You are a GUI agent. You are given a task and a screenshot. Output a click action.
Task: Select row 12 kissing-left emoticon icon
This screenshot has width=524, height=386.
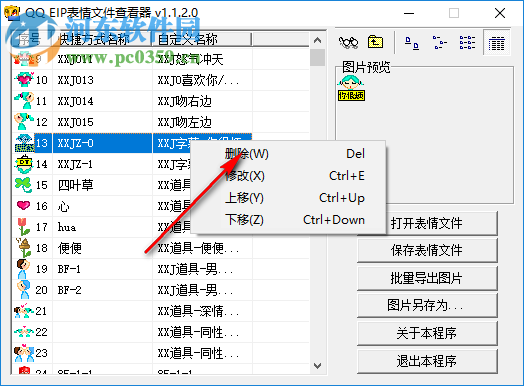click(23, 122)
